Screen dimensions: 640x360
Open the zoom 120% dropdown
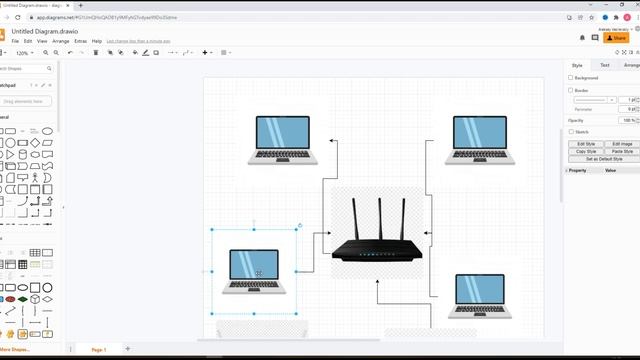(24, 53)
